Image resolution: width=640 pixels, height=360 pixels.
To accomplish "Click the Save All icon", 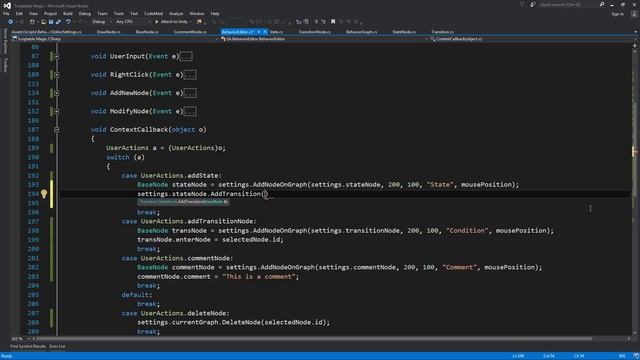I will (58, 22).
